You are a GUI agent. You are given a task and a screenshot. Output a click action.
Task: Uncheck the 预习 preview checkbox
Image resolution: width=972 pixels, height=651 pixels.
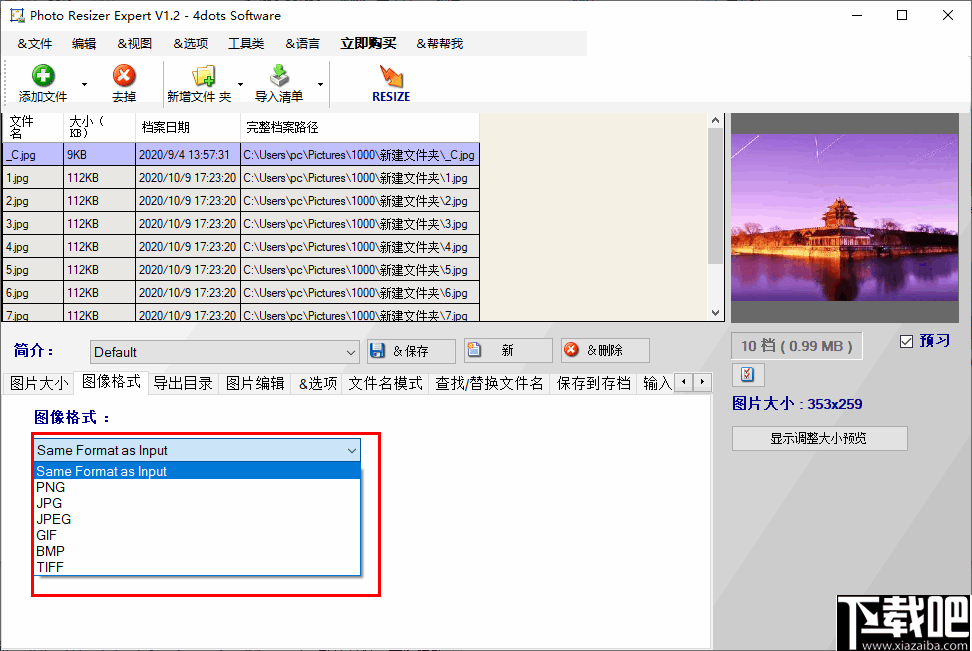click(x=908, y=340)
